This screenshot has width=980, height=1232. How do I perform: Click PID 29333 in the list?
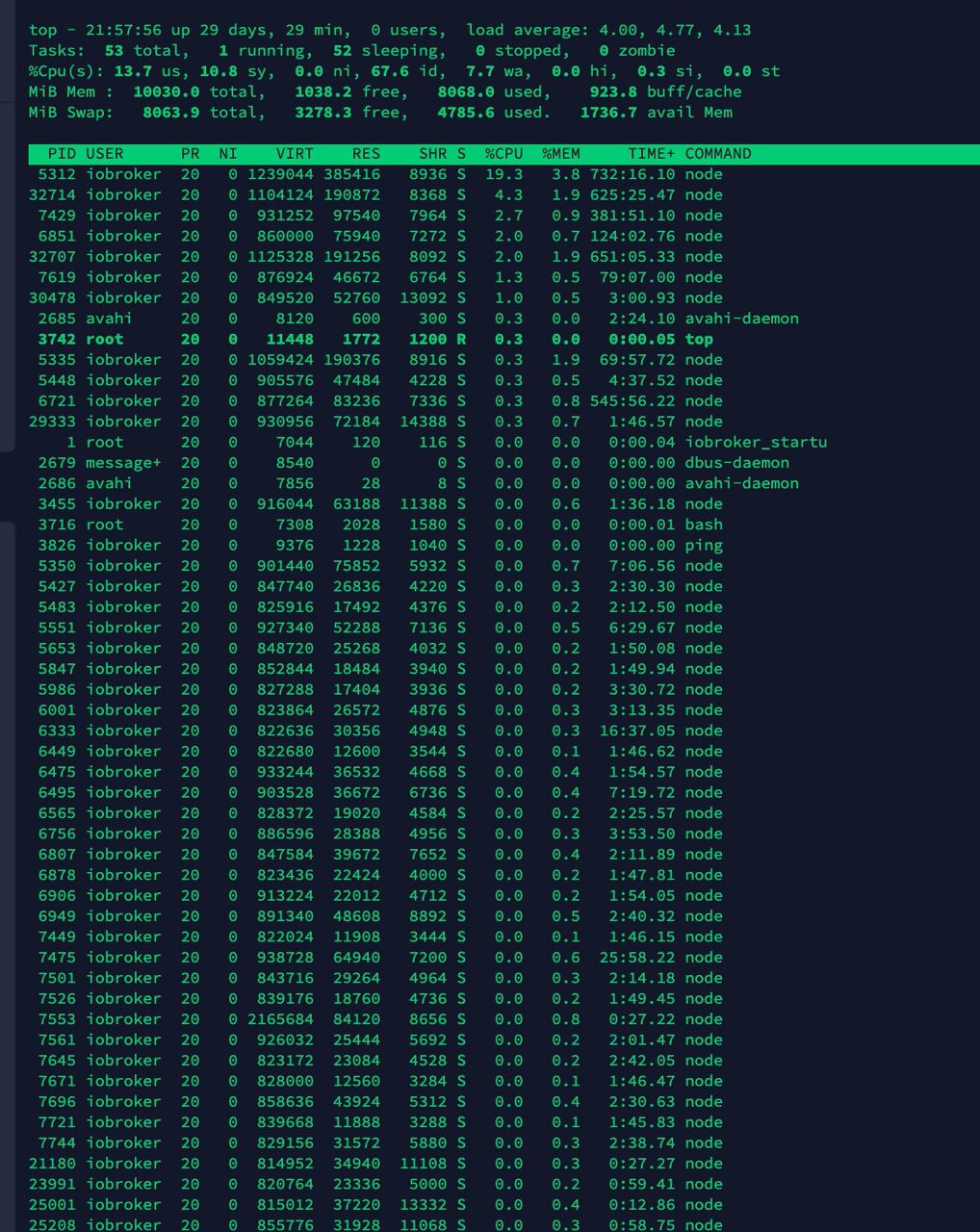52,422
